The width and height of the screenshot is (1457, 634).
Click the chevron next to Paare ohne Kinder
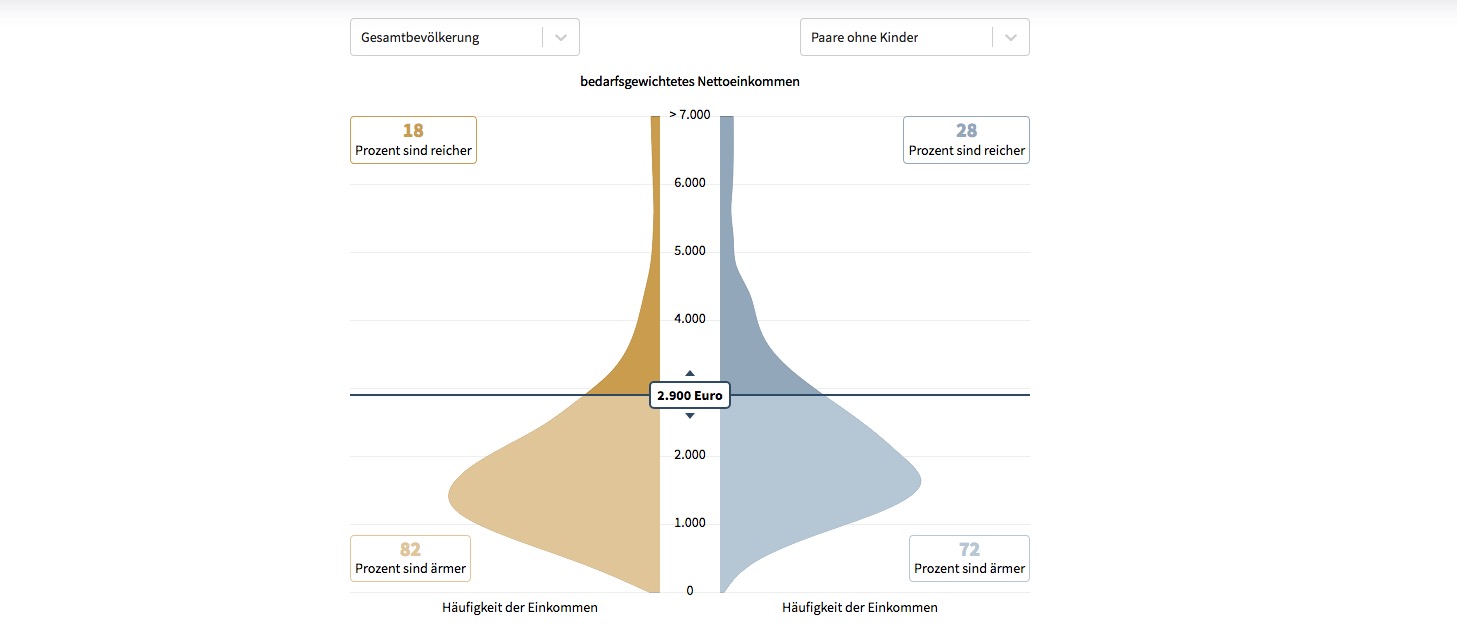point(1011,37)
